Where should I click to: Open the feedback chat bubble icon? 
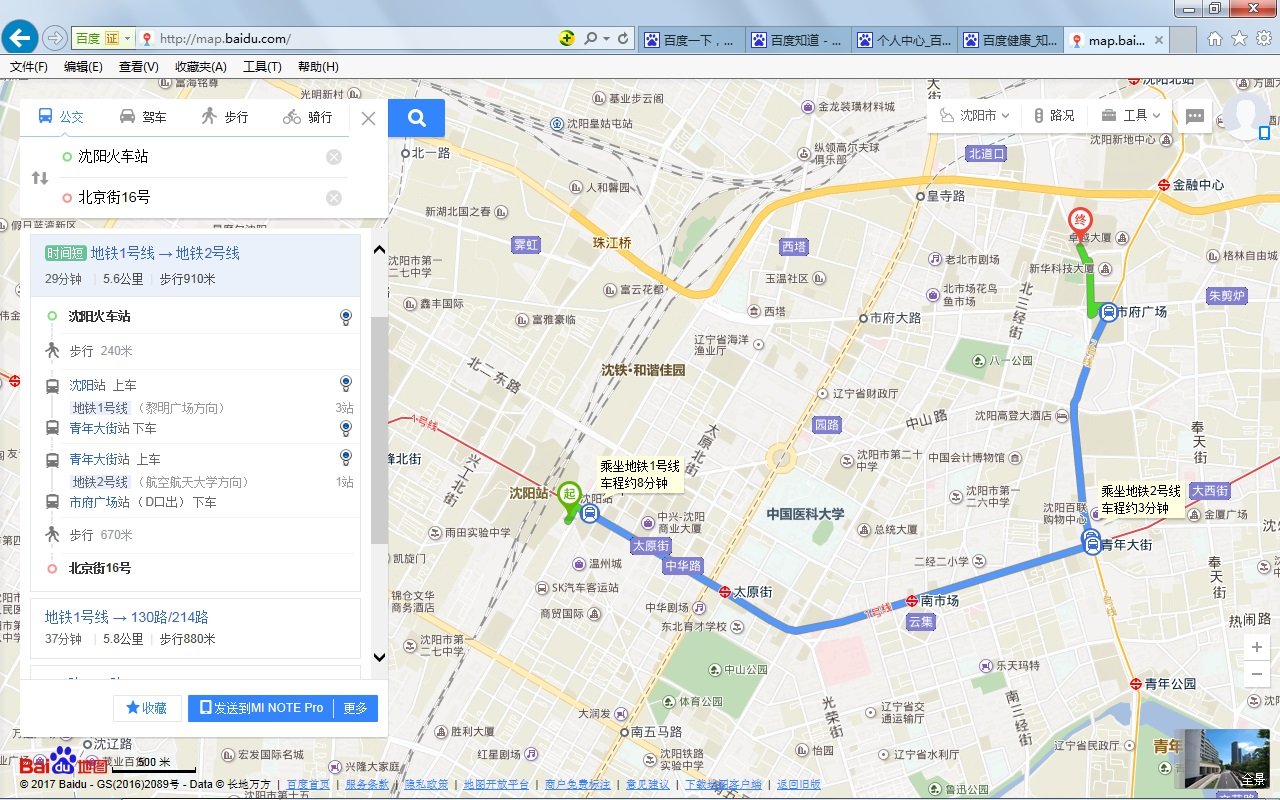click(x=1195, y=117)
